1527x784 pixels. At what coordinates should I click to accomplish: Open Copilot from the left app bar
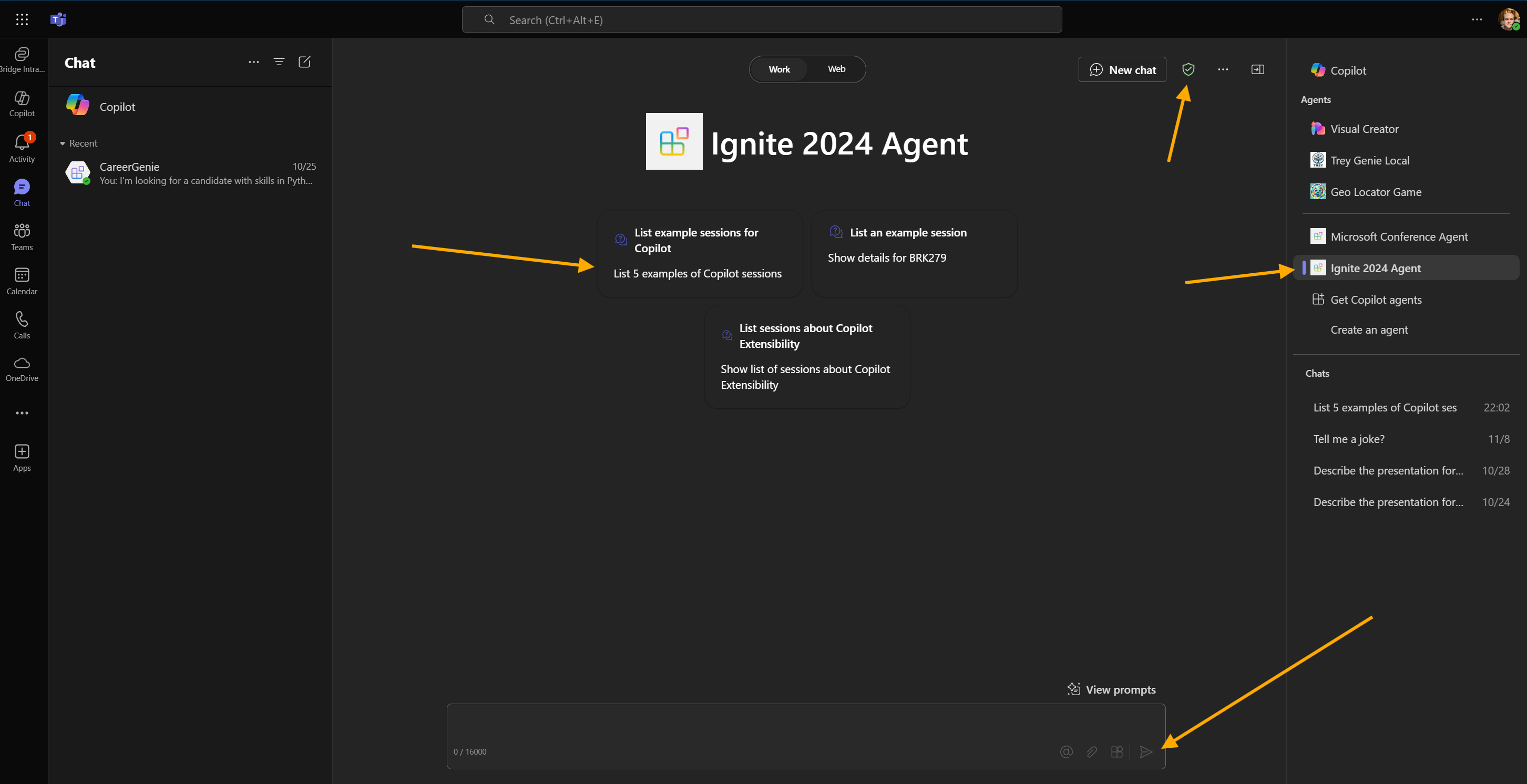(x=22, y=104)
